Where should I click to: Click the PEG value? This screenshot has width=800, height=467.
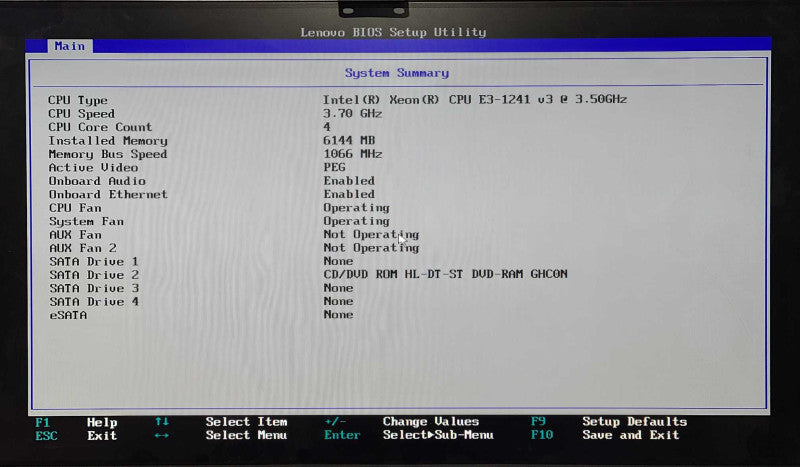click(x=334, y=167)
